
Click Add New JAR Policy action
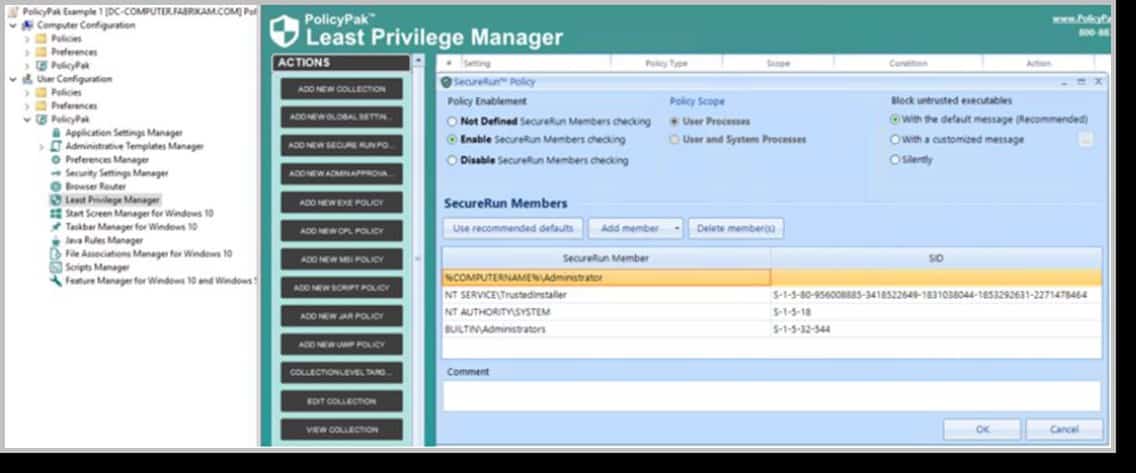tap(341, 317)
